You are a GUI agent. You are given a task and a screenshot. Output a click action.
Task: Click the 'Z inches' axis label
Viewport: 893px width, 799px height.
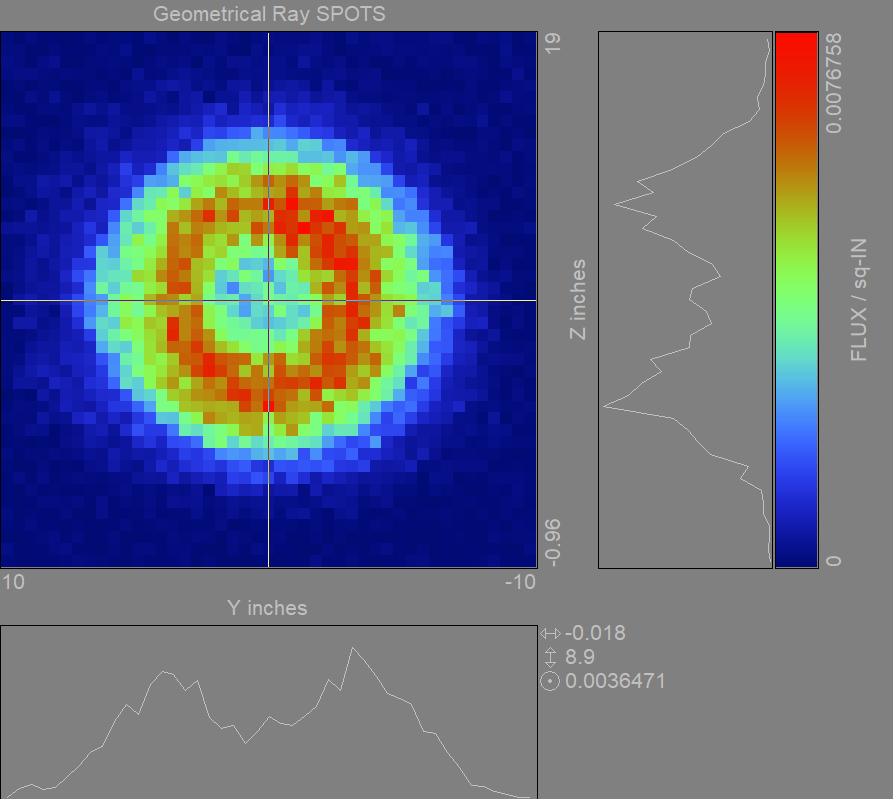tap(577, 300)
